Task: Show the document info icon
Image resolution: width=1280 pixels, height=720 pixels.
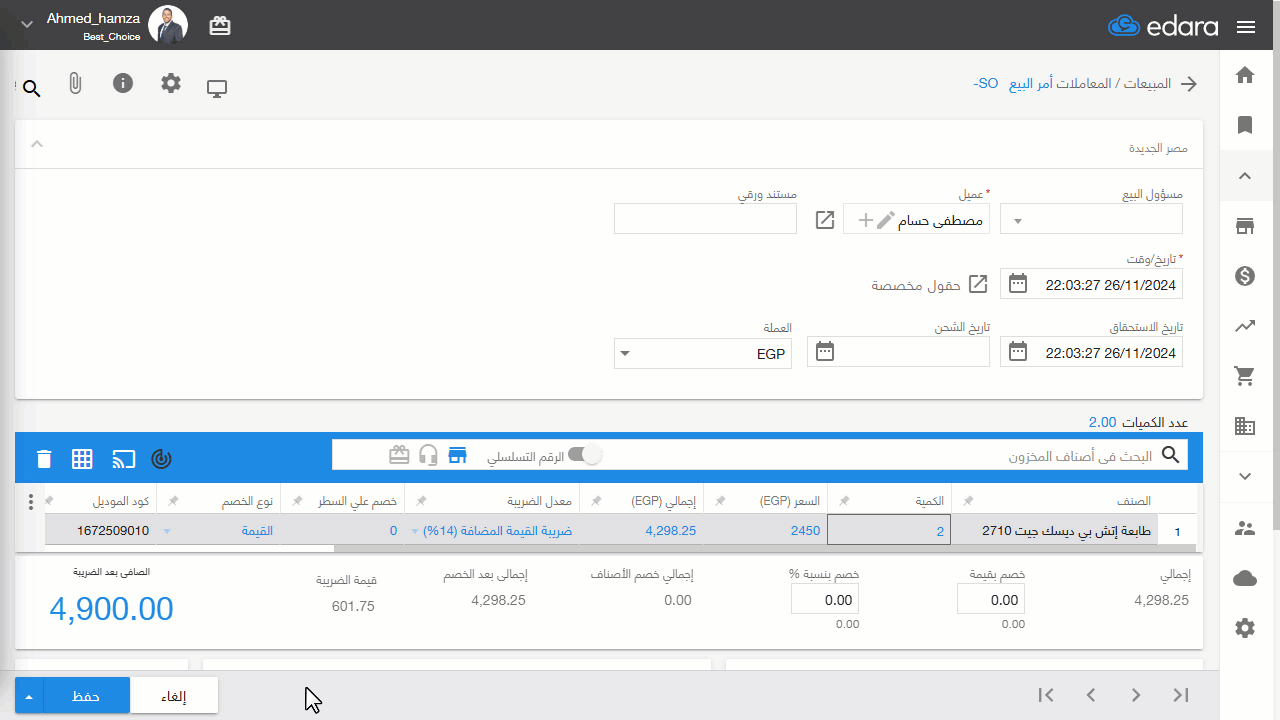Action: point(123,83)
